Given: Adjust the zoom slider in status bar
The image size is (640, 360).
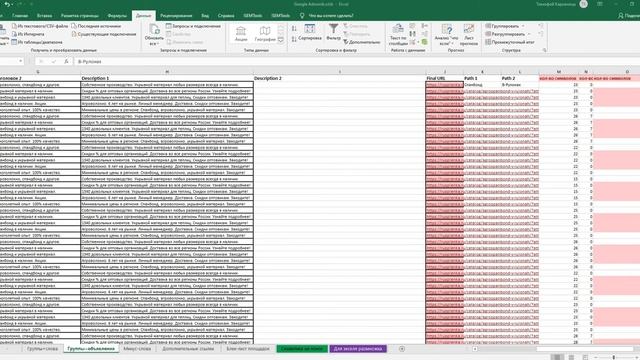Looking at the screenshot, I should [x=613, y=357].
